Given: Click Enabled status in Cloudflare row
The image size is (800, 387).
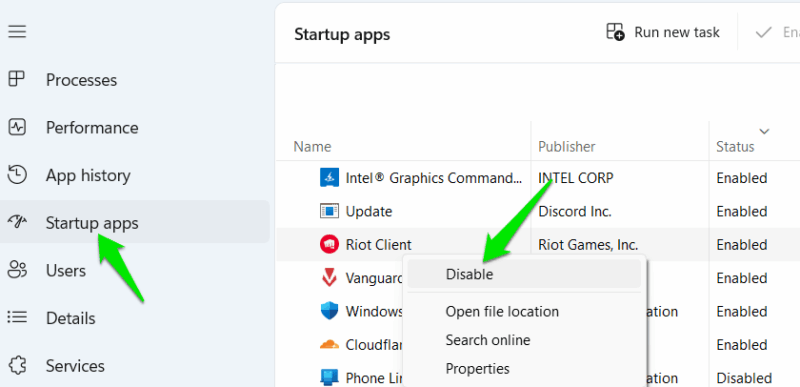Looking at the screenshot, I should tap(742, 345).
